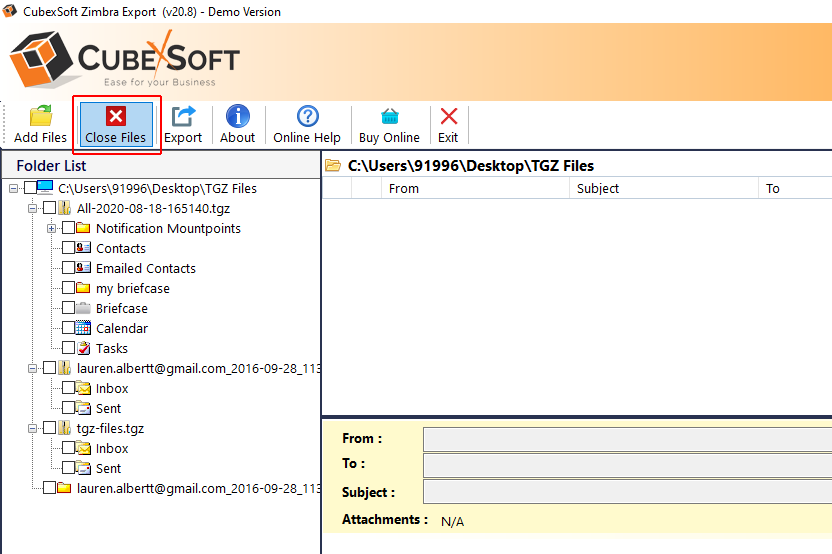Select the computer icon of root folder
The height and width of the screenshot is (554, 832).
point(45,187)
